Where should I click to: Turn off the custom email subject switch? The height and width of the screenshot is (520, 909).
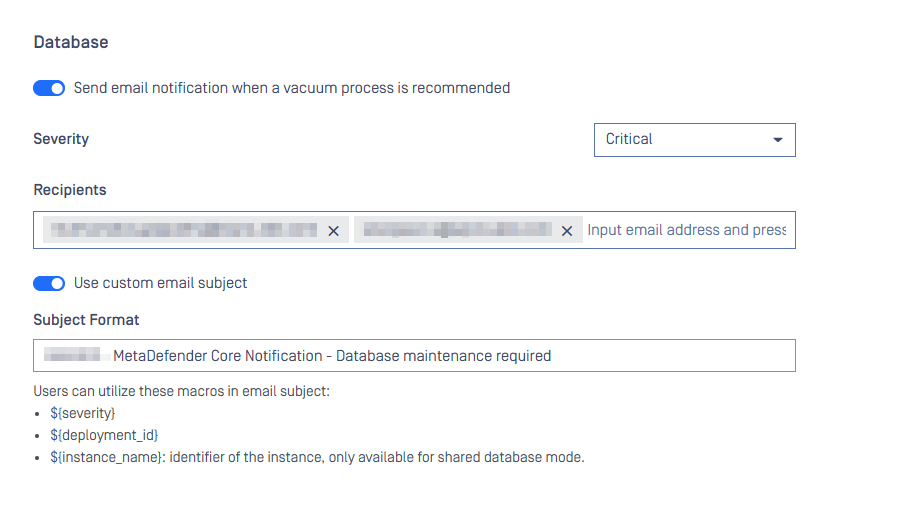click(x=49, y=283)
